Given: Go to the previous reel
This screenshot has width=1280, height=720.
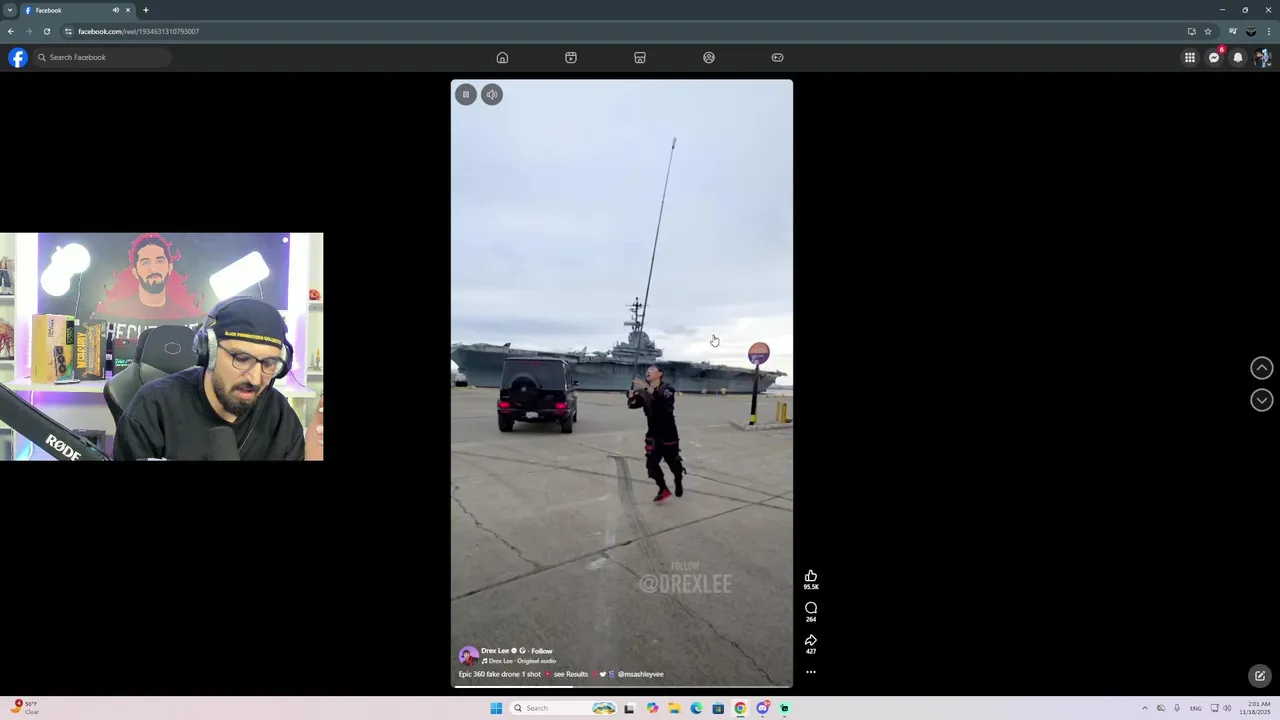Looking at the screenshot, I should pyautogui.click(x=1262, y=368).
